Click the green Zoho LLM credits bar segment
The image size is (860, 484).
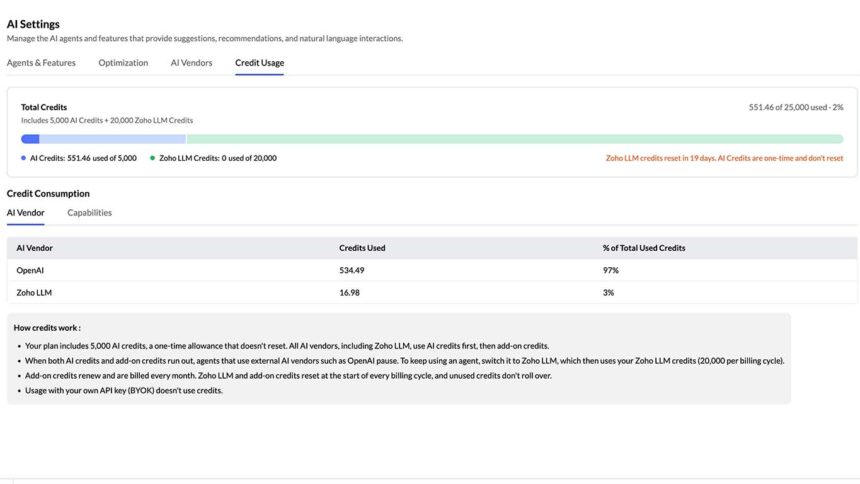514,139
